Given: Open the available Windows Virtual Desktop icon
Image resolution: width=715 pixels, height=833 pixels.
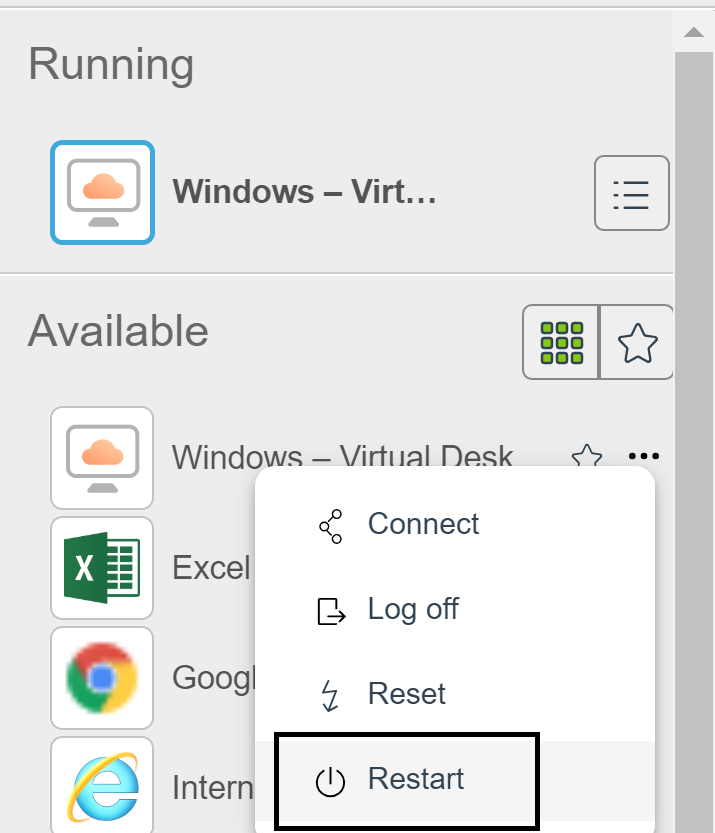Looking at the screenshot, I should click(x=102, y=458).
